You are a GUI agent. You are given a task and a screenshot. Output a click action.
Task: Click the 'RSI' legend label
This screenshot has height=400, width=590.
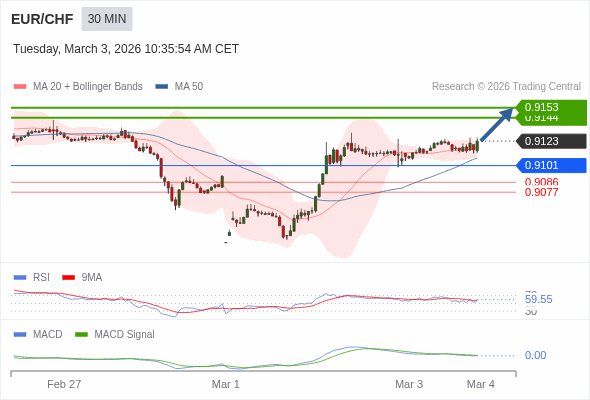[41, 278]
